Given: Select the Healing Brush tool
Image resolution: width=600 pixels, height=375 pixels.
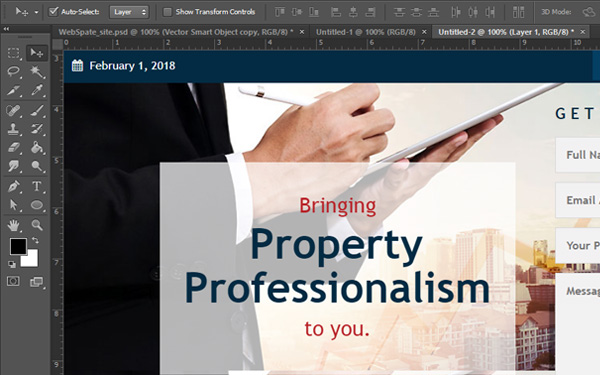Looking at the screenshot, I should click(14, 111).
